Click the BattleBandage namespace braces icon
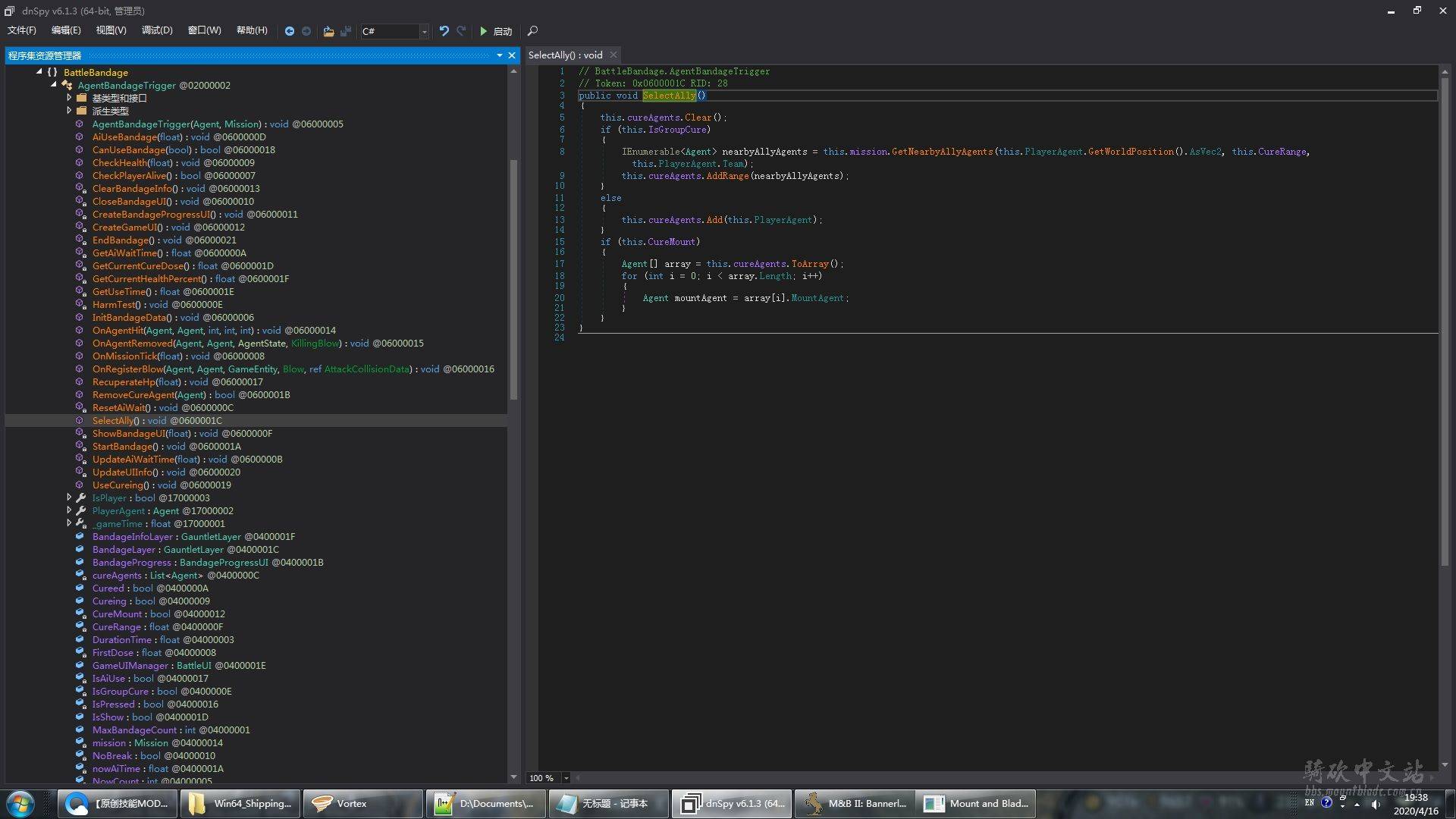The width and height of the screenshot is (1456, 819). click(52, 72)
